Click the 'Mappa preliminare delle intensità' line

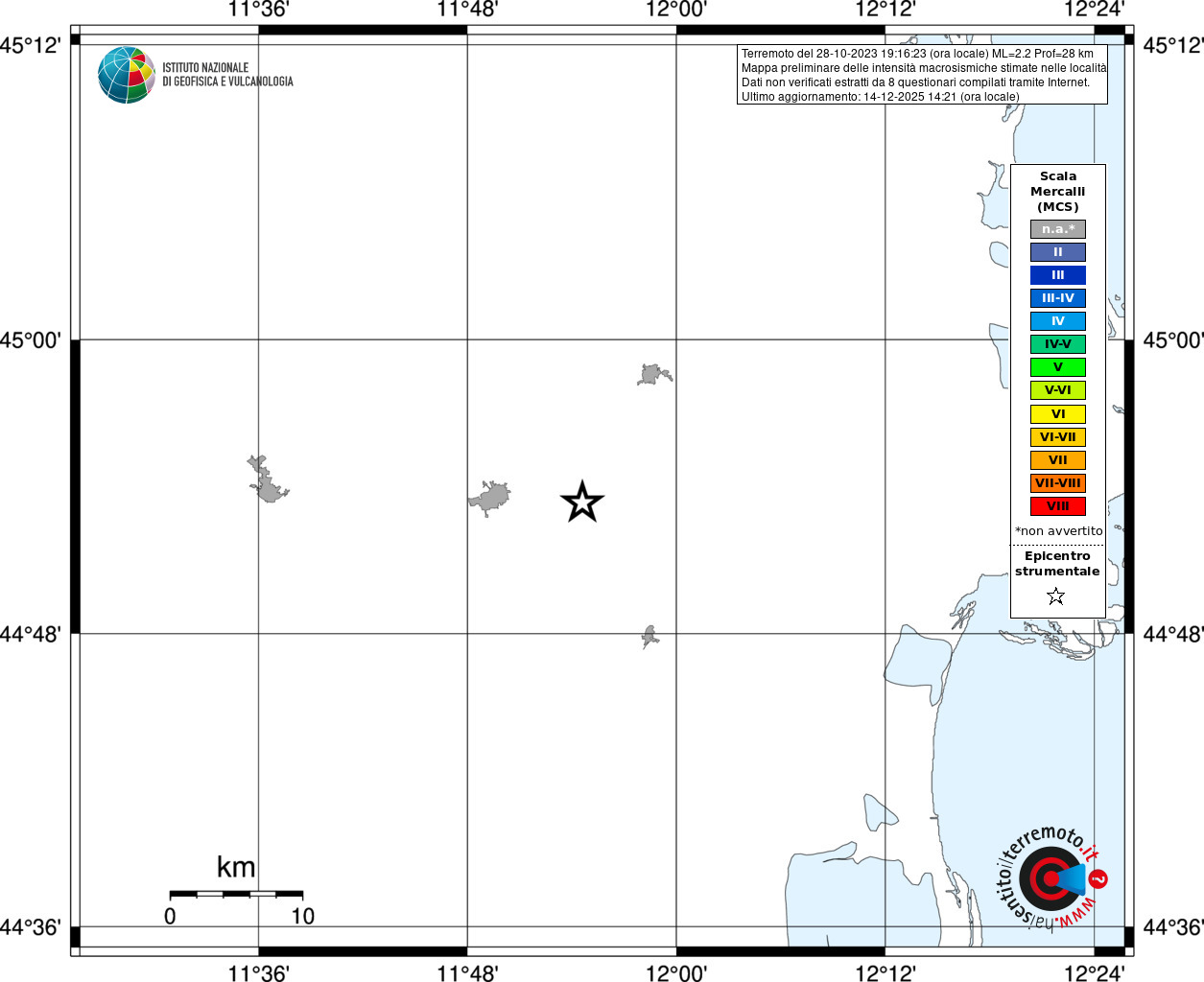[x=924, y=68]
